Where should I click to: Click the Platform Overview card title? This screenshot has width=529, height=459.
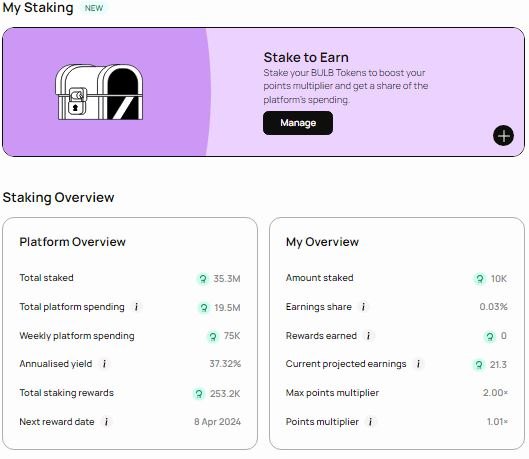(72, 242)
